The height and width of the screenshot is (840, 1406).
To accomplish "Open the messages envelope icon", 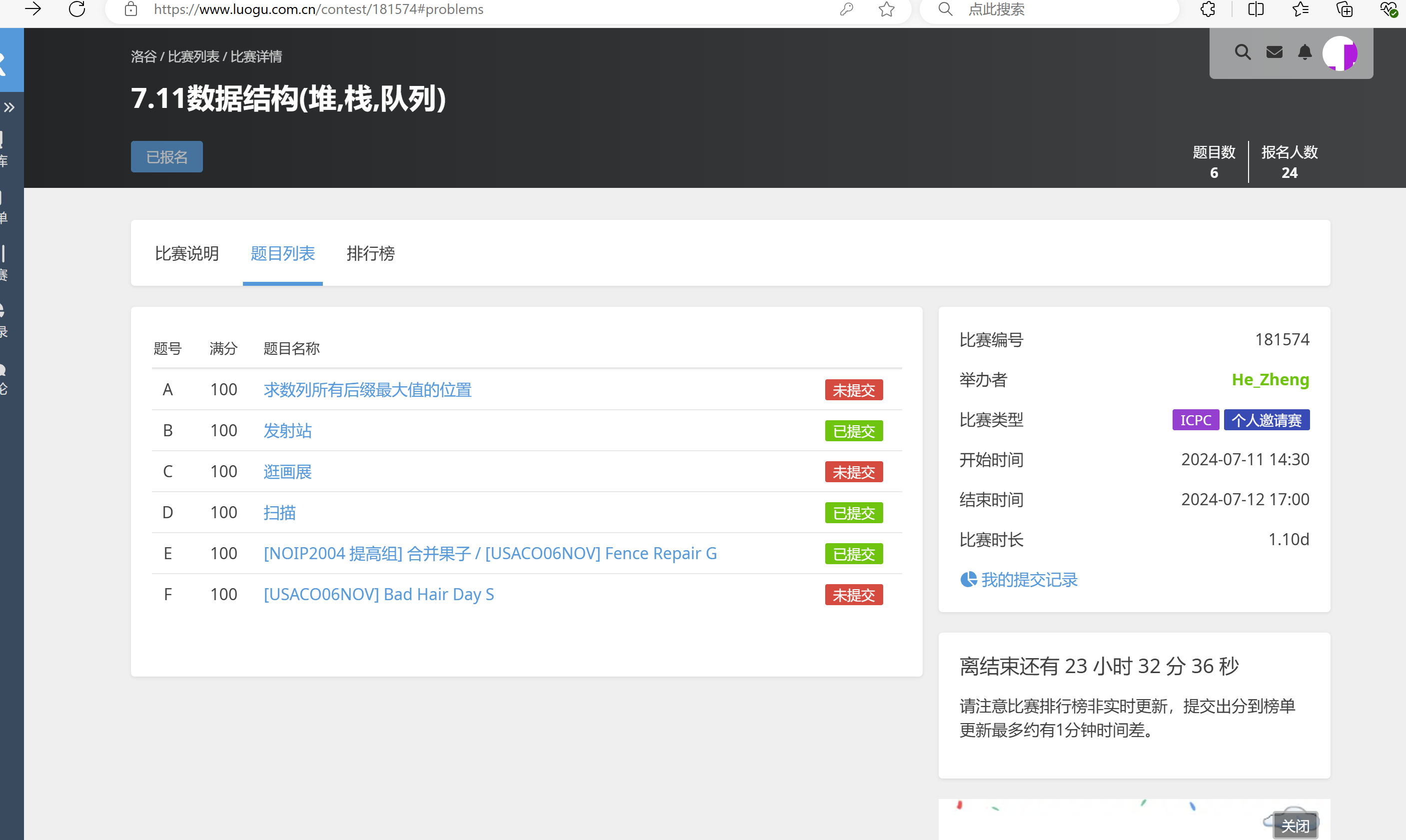I will tap(1274, 52).
